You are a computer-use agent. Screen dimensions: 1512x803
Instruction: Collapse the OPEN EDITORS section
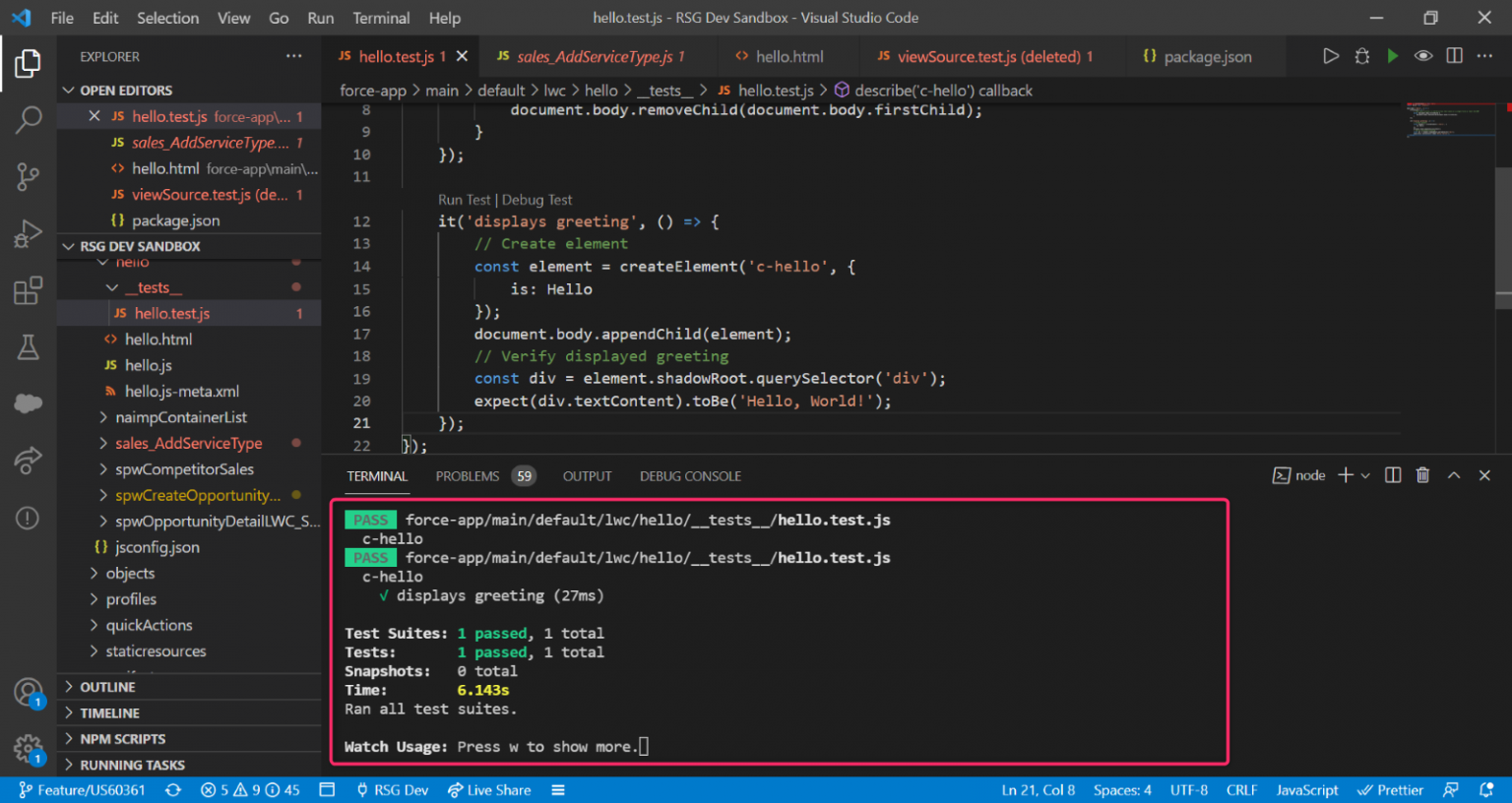click(x=68, y=90)
